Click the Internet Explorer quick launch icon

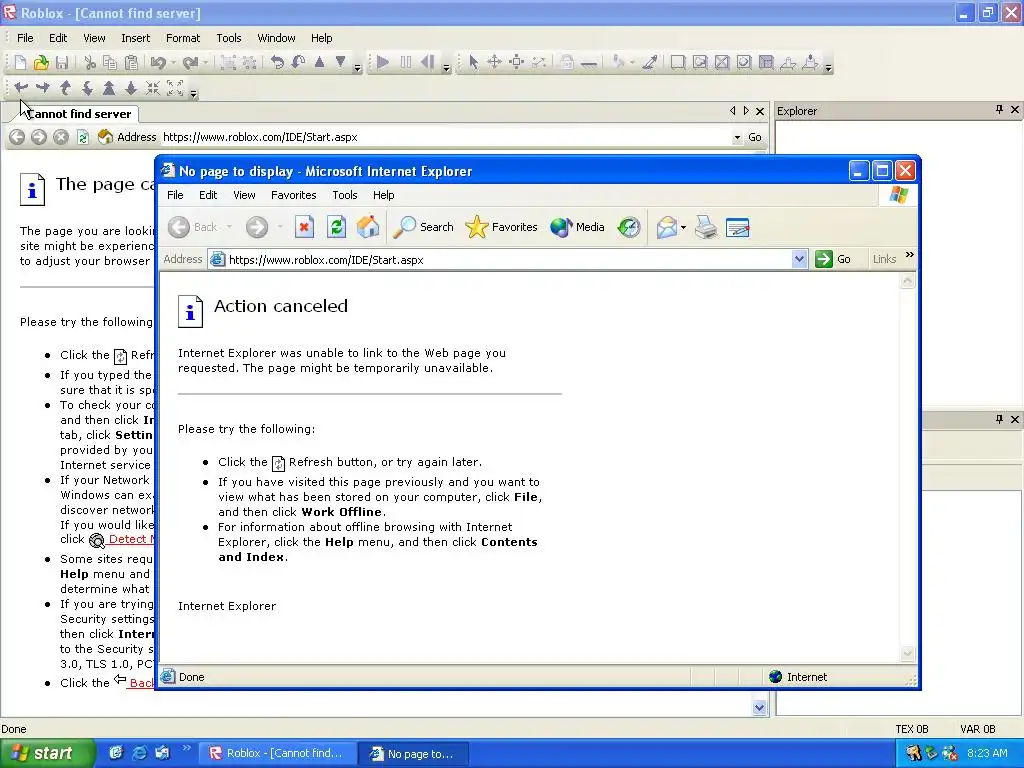click(140, 753)
